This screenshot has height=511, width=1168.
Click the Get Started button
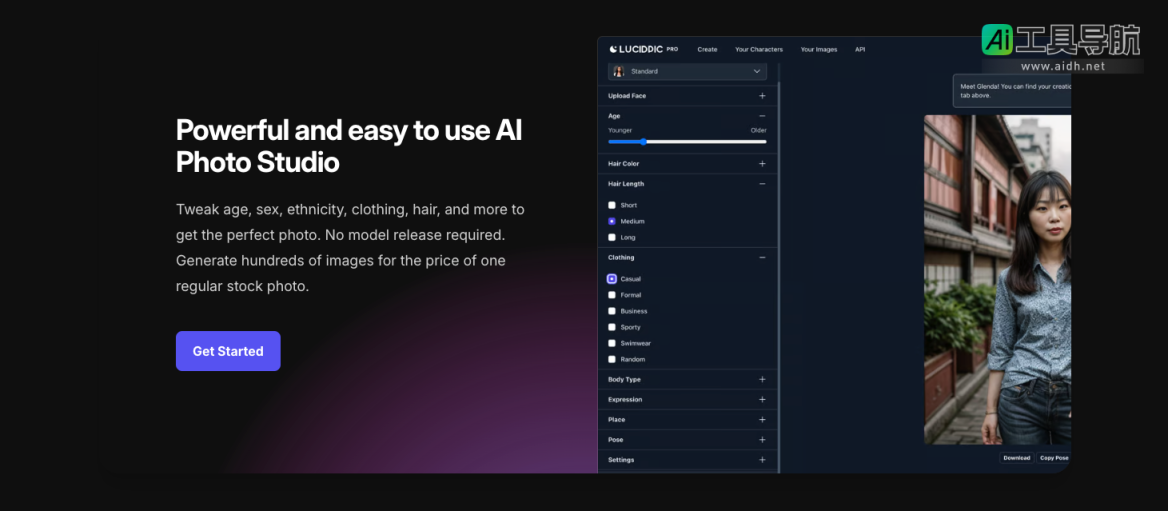(228, 351)
